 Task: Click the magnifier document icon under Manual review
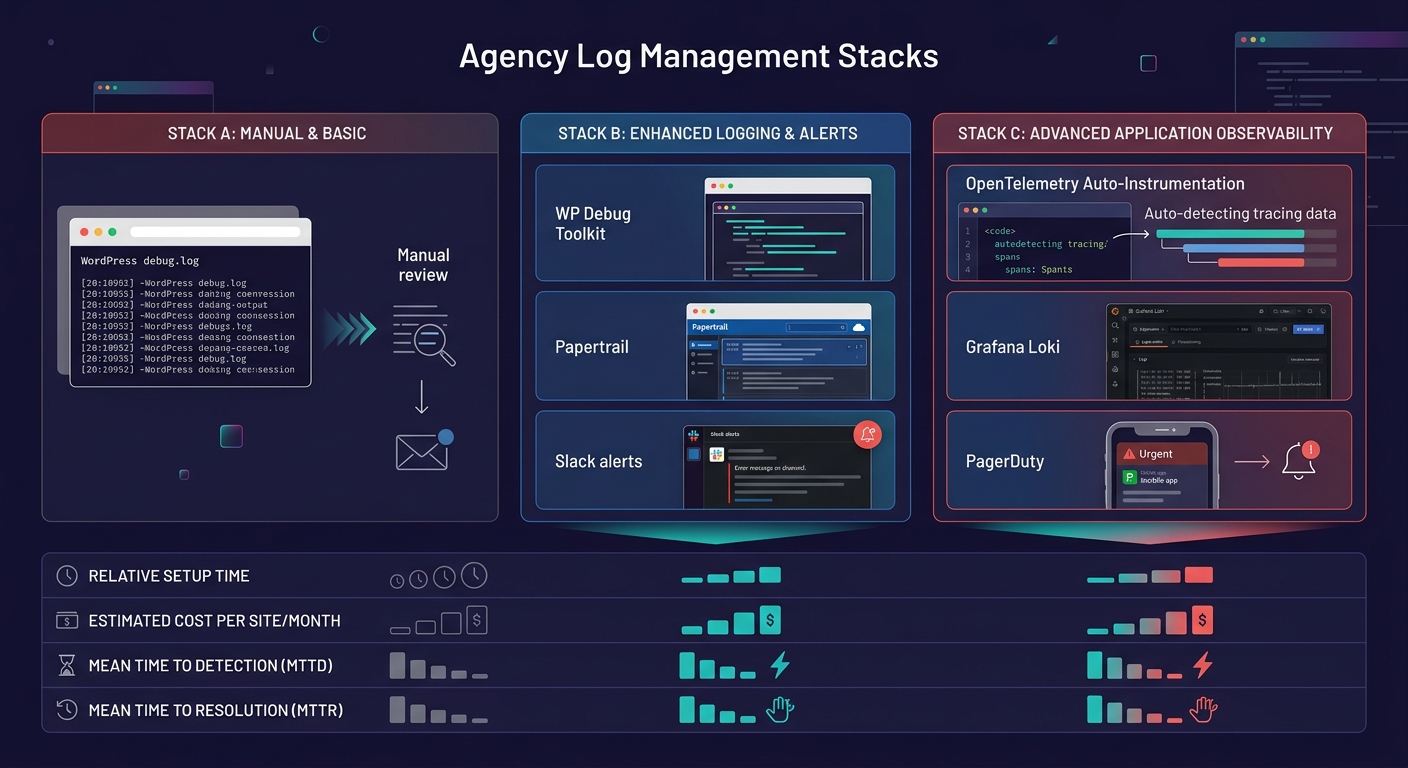pyautogui.click(x=424, y=336)
